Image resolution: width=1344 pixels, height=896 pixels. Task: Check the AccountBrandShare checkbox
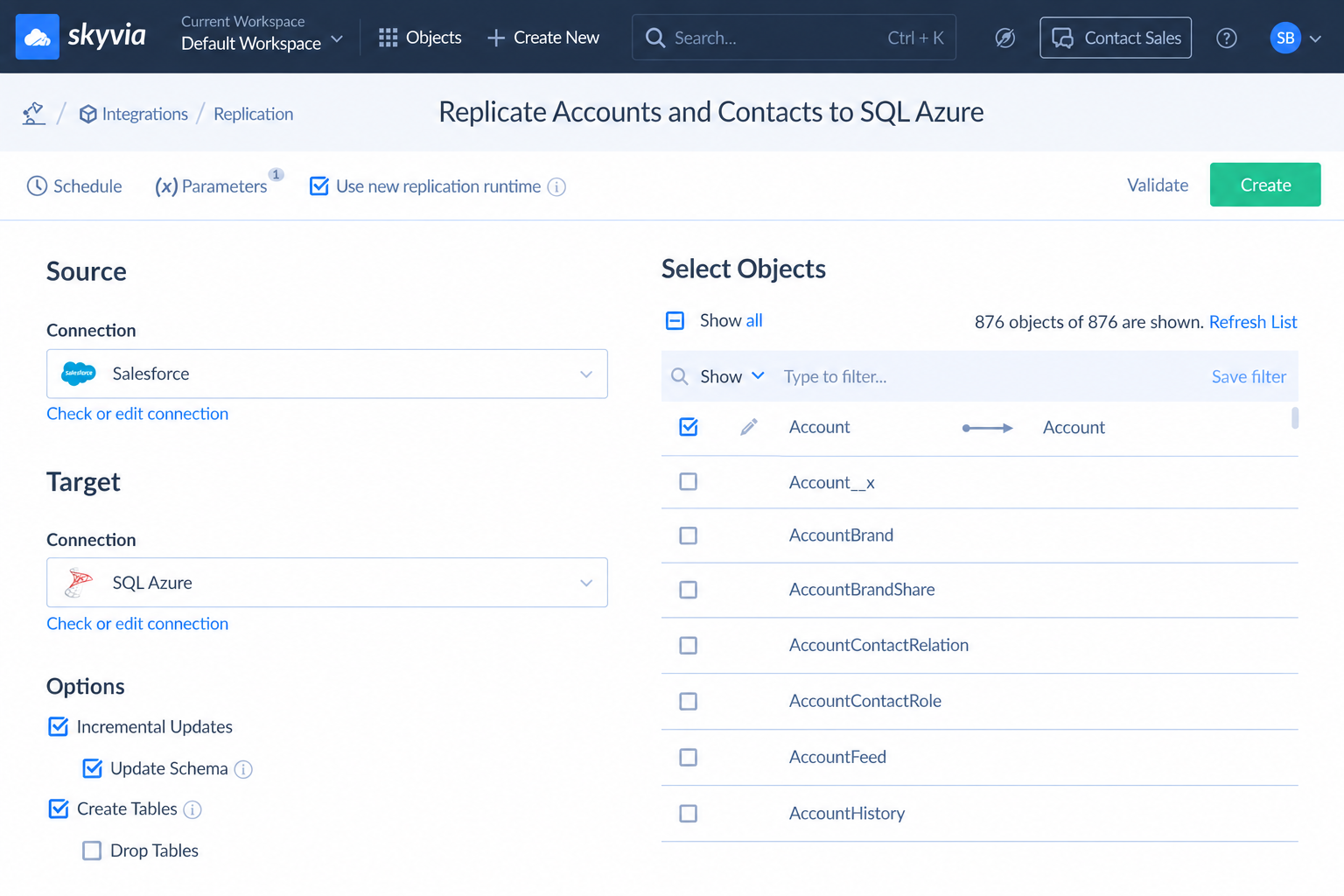coord(689,590)
